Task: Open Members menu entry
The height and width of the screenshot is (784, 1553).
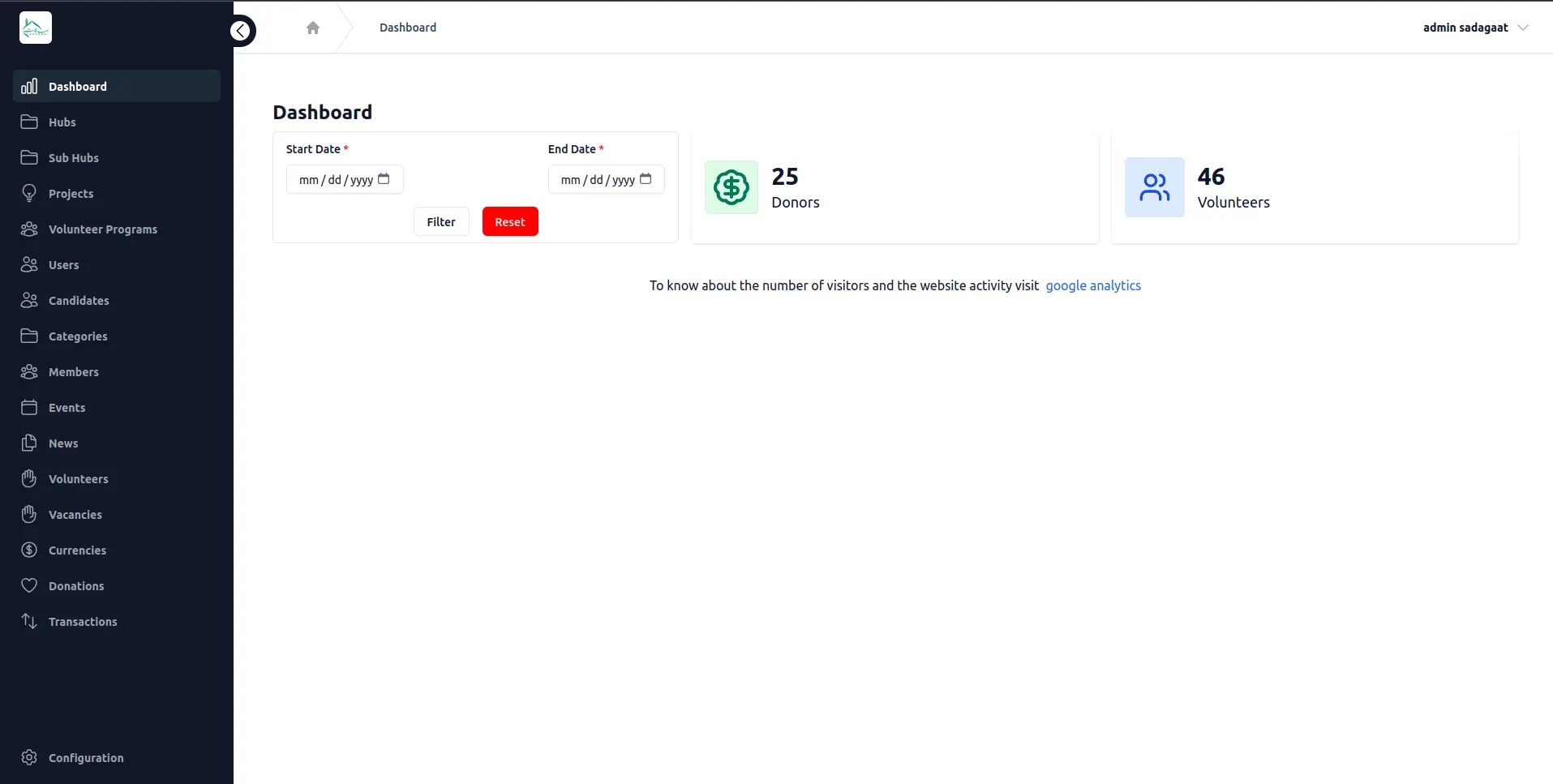Action: pyautogui.click(x=117, y=371)
